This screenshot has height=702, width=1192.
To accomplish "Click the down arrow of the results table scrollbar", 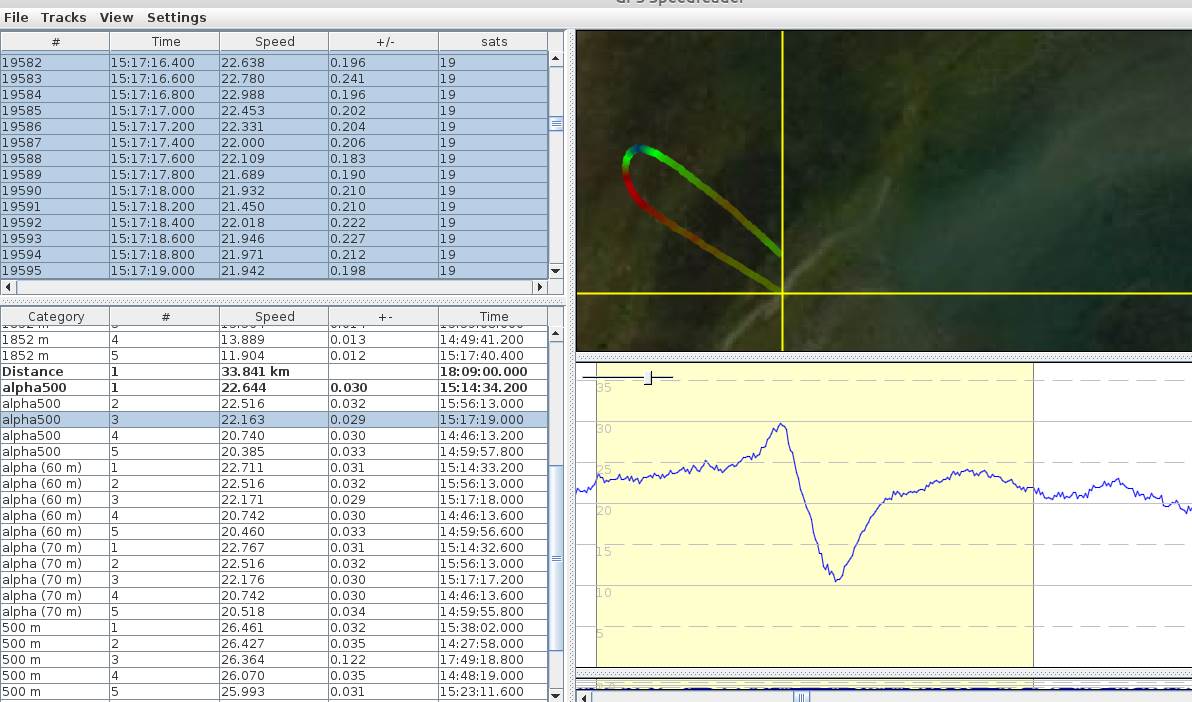I will tap(556, 694).
